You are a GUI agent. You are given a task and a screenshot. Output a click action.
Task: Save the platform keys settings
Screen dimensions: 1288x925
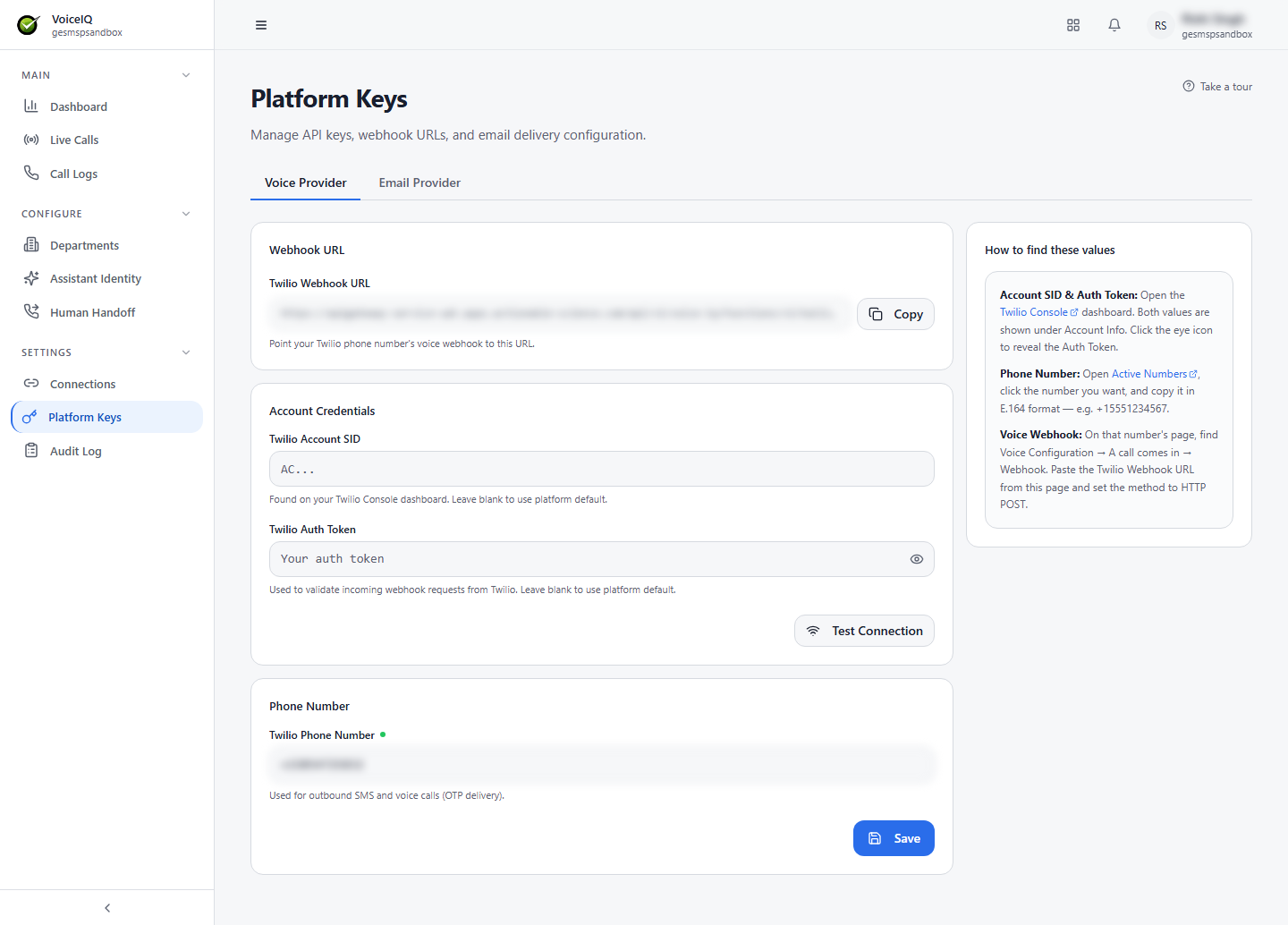(x=894, y=838)
